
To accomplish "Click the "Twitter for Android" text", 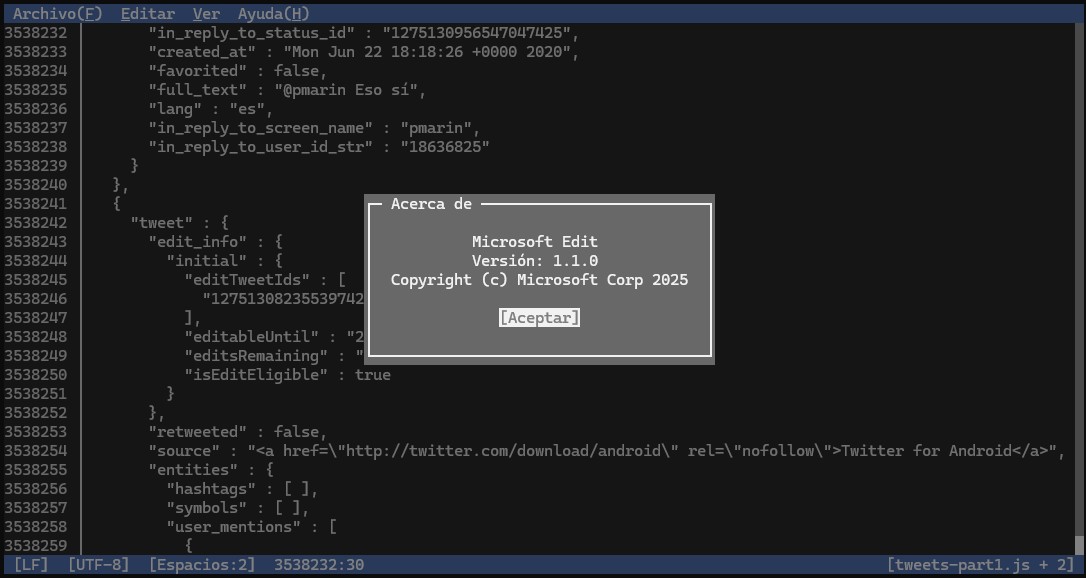I will point(927,451).
